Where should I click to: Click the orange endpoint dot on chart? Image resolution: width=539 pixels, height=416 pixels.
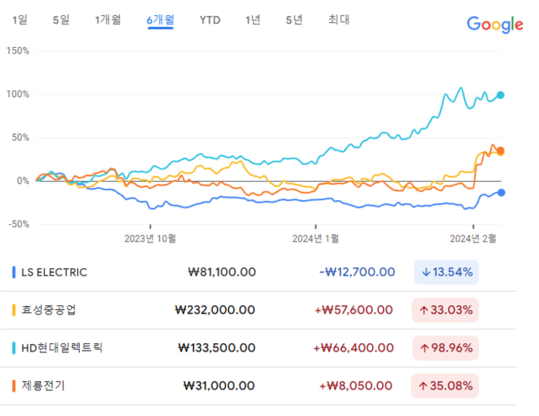(500, 151)
